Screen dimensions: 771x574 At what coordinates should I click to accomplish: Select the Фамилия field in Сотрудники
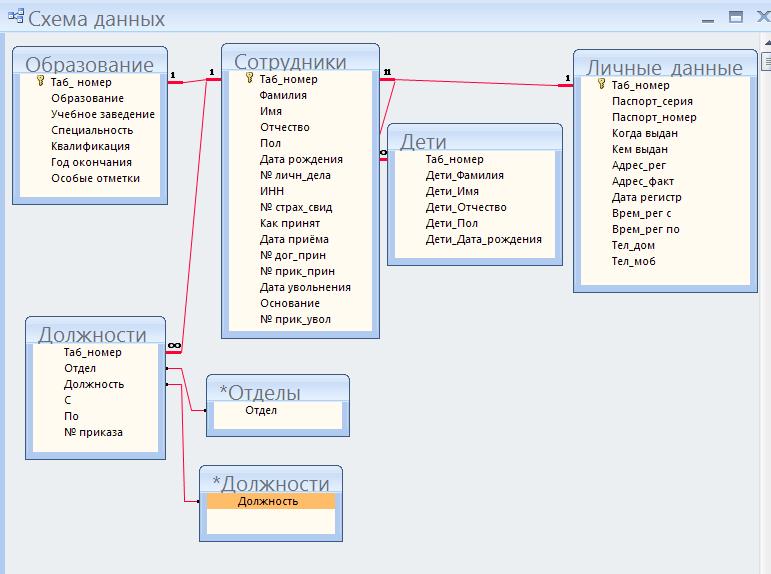pos(300,95)
